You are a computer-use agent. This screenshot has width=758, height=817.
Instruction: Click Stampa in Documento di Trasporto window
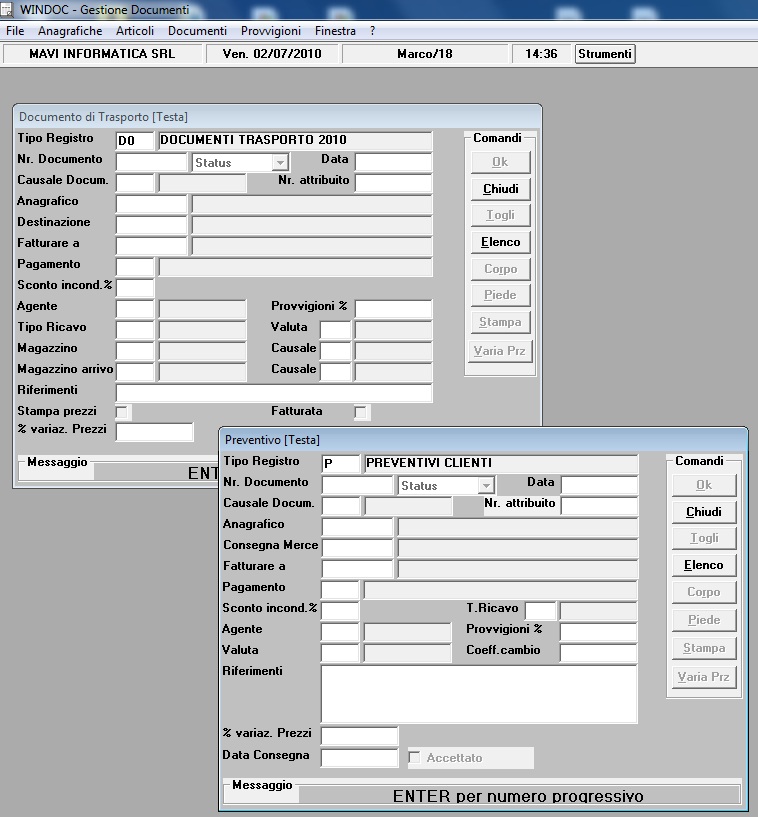click(501, 322)
